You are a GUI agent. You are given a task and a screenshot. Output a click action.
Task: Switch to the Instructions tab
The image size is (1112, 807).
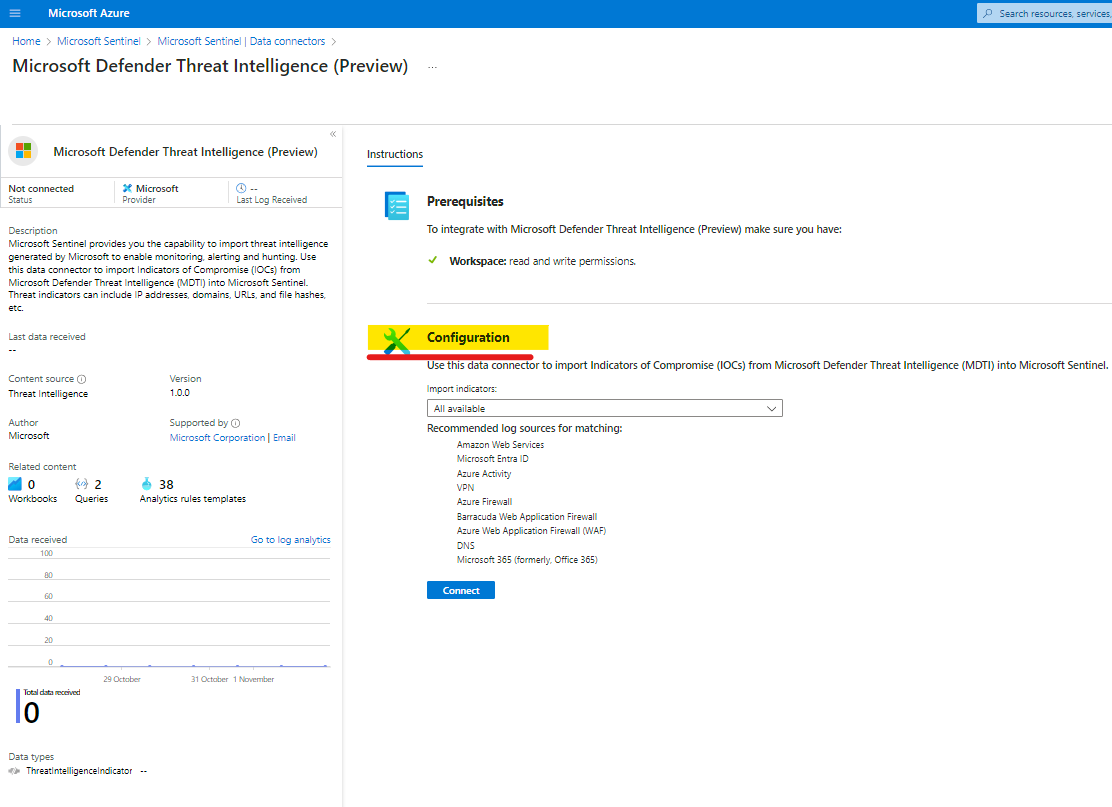click(395, 155)
